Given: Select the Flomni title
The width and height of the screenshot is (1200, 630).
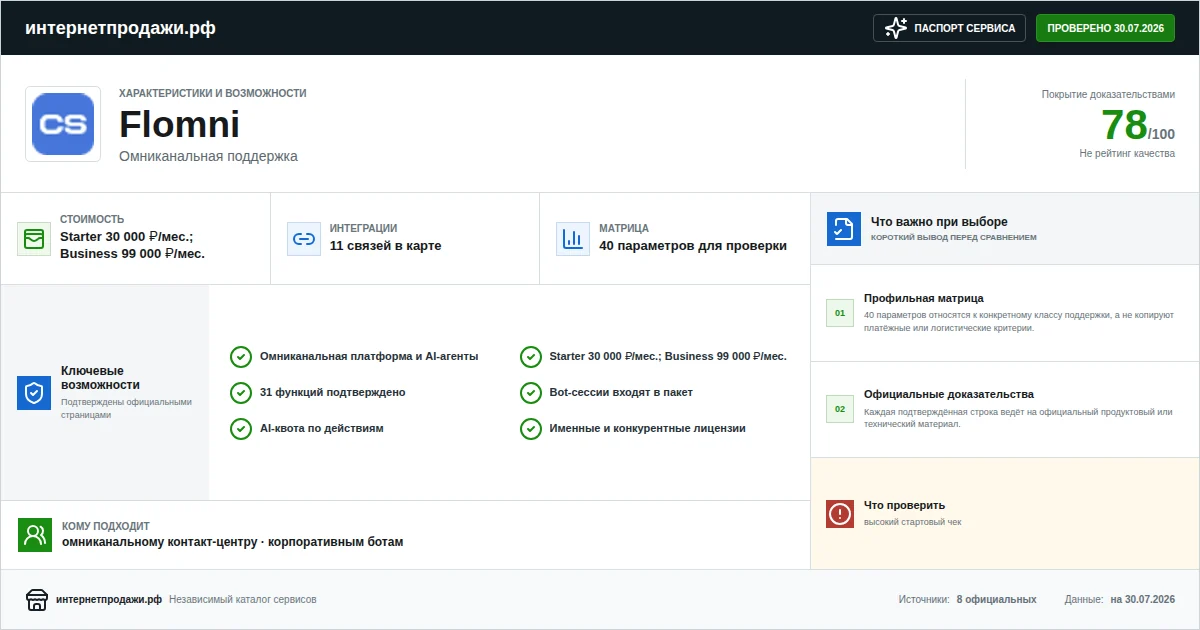Looking at the screenshot, I should point(180,125).
